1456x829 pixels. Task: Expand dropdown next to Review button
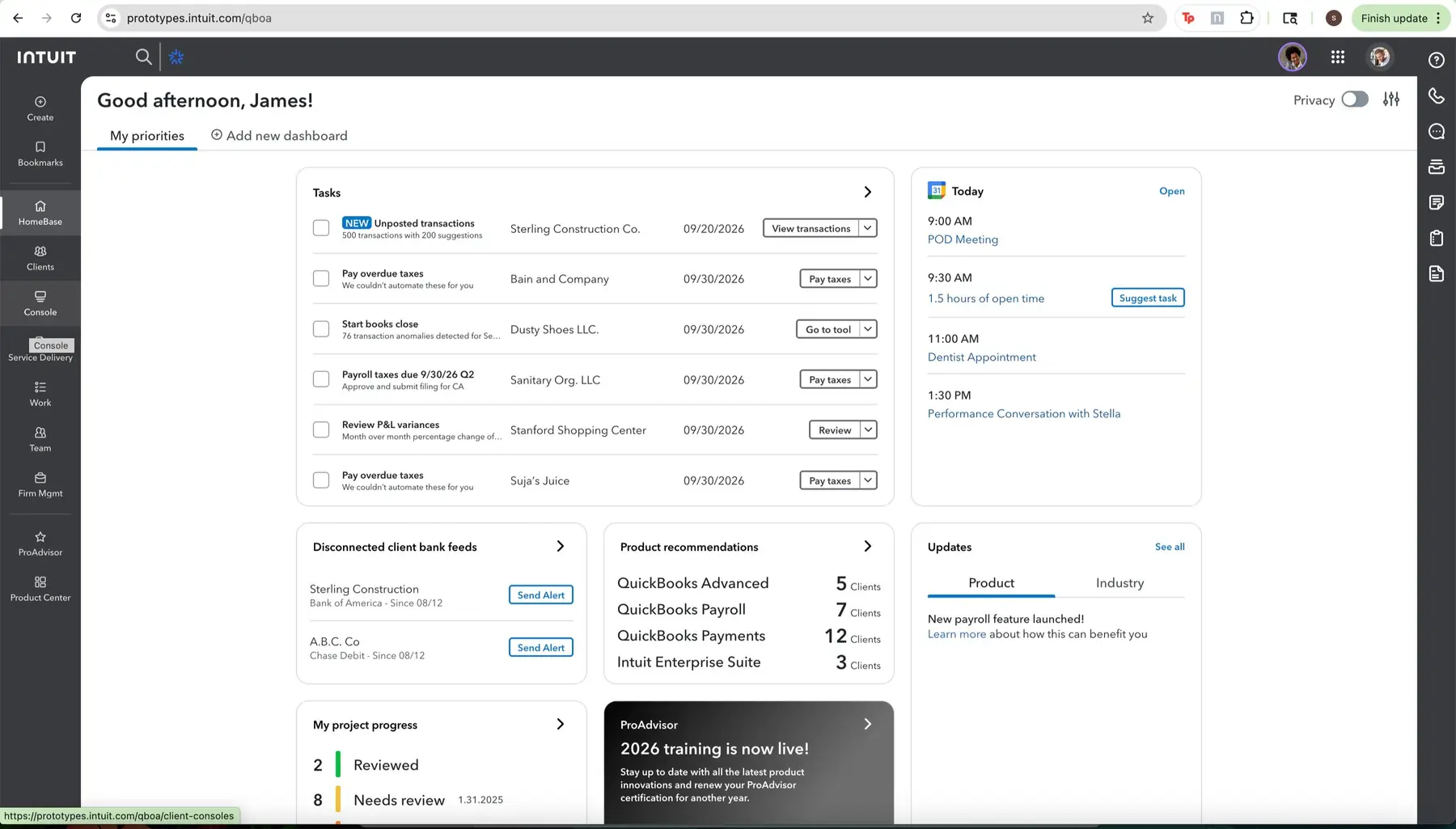pyautogui.click(x=868, y=429)
